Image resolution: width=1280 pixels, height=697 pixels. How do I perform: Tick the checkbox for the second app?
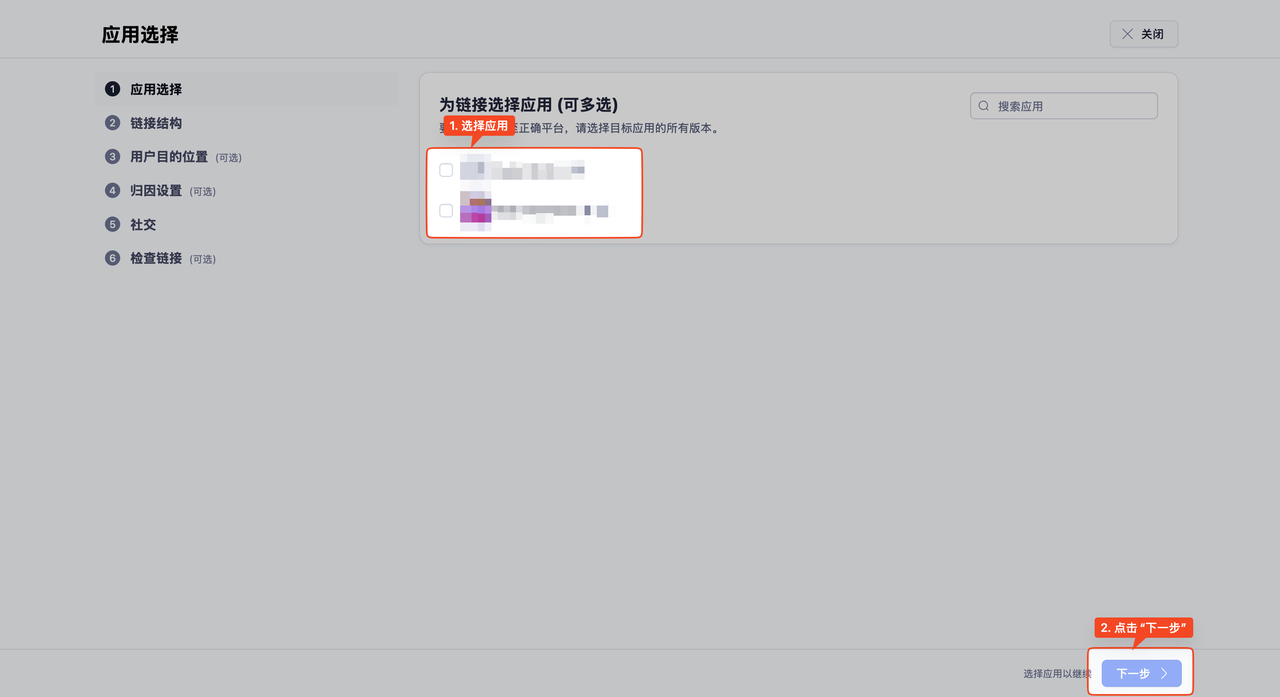[446, 211]
